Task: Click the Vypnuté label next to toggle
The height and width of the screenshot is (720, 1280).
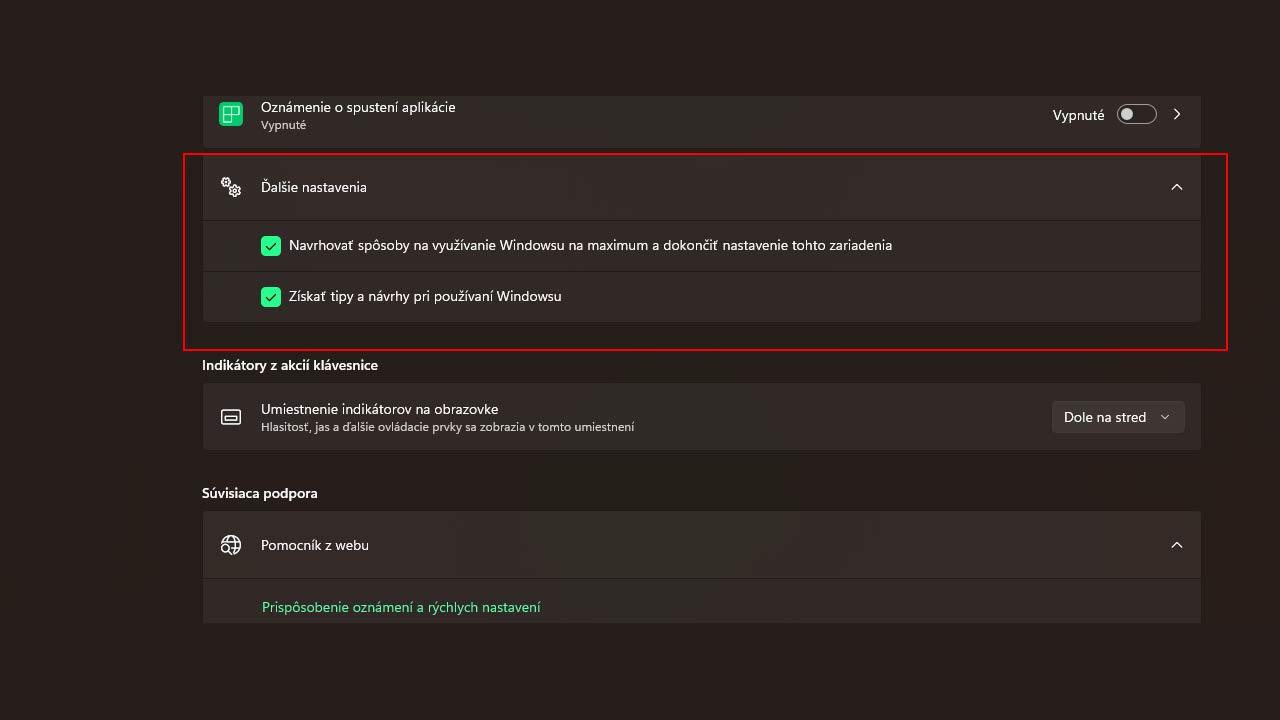Action: tap(1078, 115)
